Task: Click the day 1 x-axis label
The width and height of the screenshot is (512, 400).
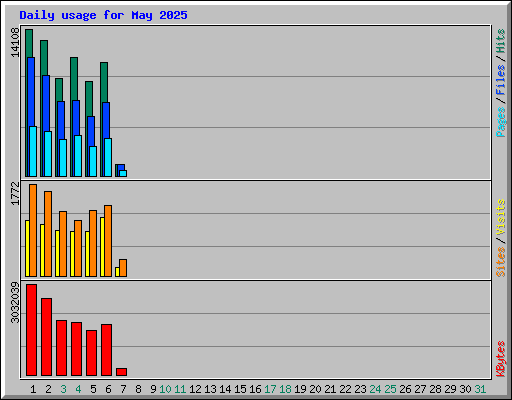Action: tap(33, 389)
